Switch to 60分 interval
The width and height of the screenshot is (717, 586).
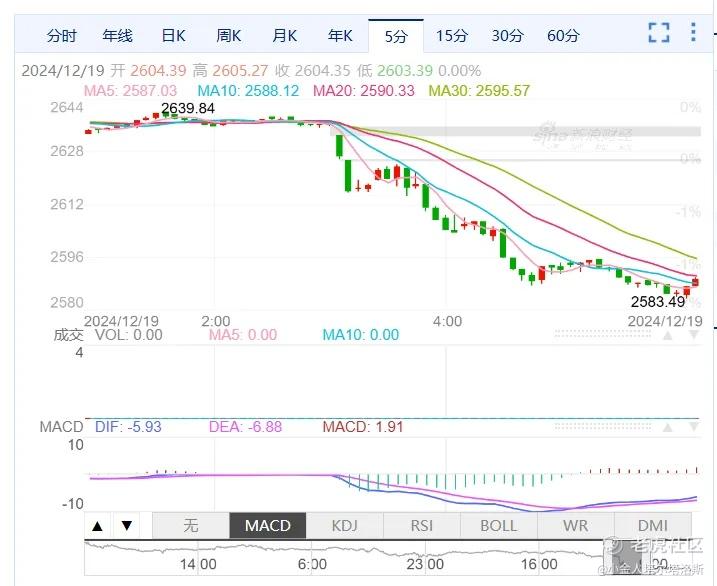pyautogui.click(x=563, y=36)
